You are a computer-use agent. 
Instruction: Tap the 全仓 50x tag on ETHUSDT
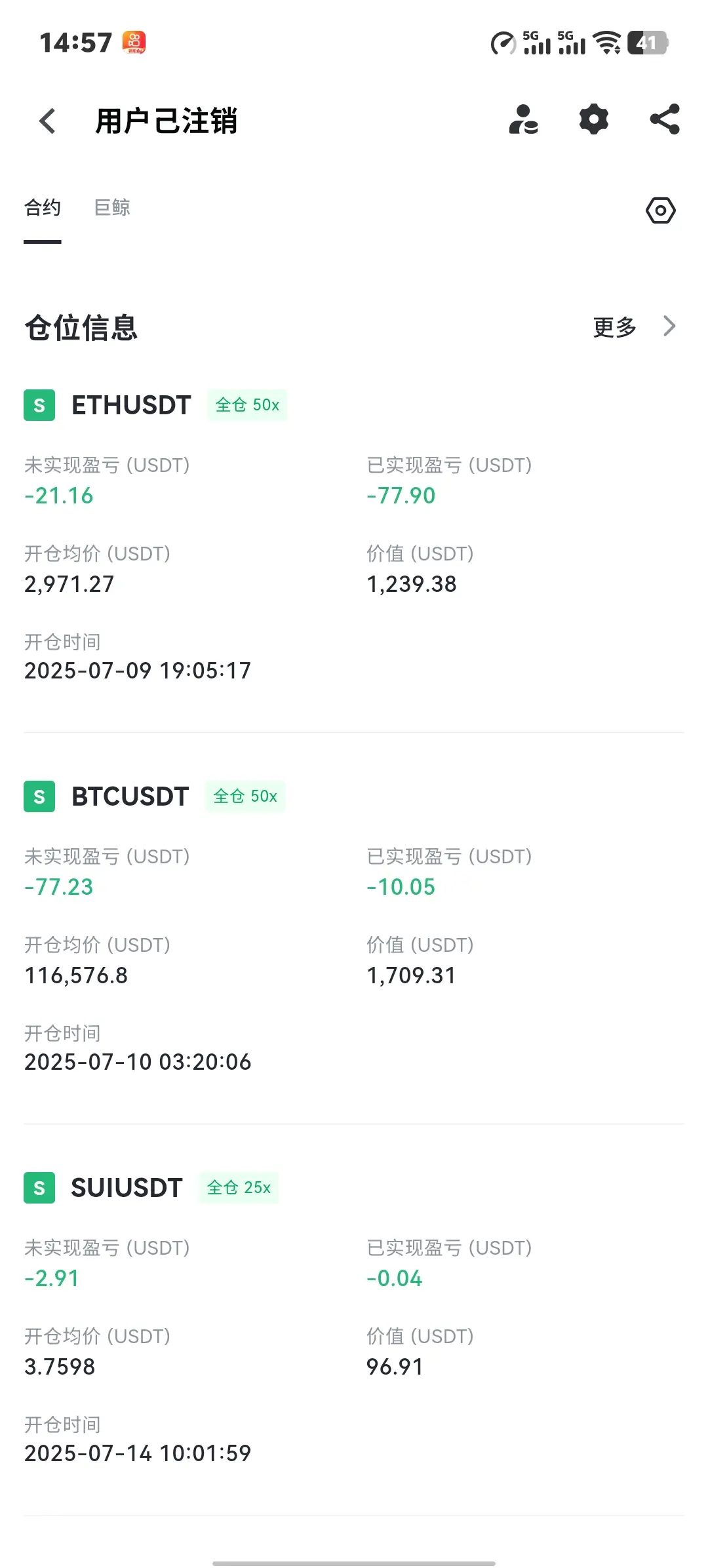tap(247, 405)
